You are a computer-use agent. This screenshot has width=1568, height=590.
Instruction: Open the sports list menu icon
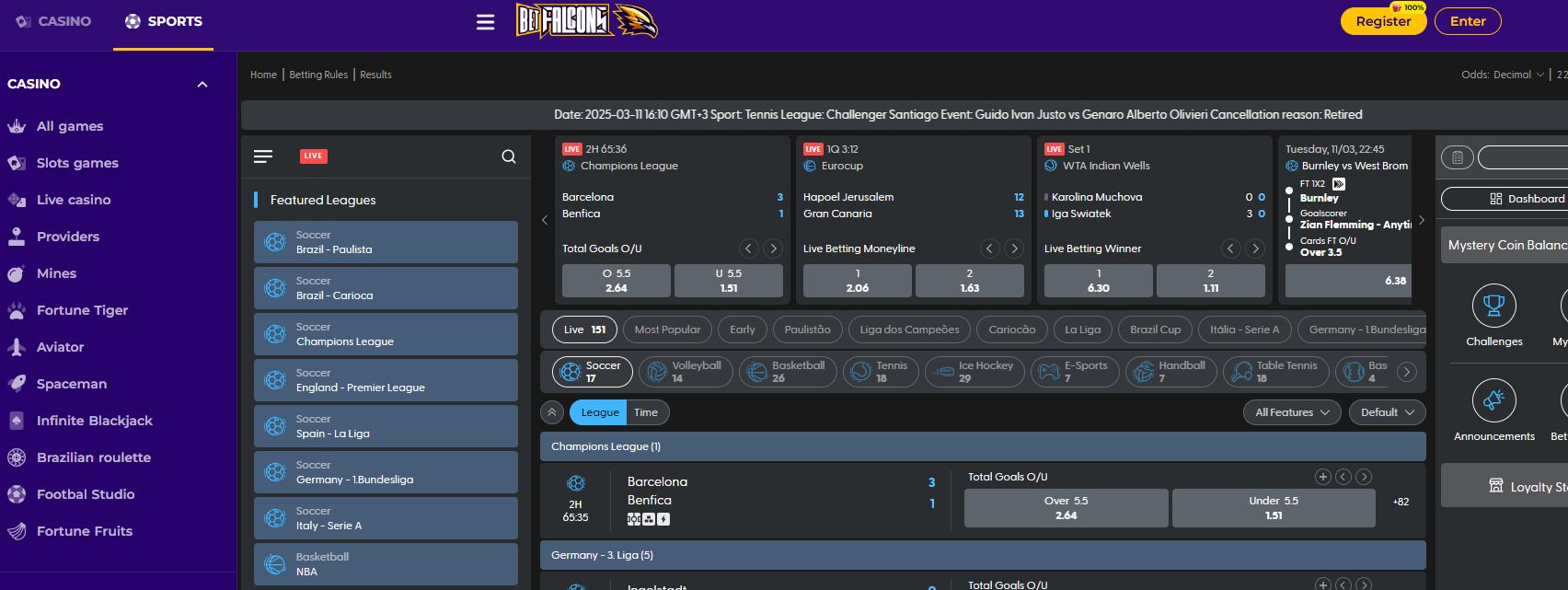[263, 156]
